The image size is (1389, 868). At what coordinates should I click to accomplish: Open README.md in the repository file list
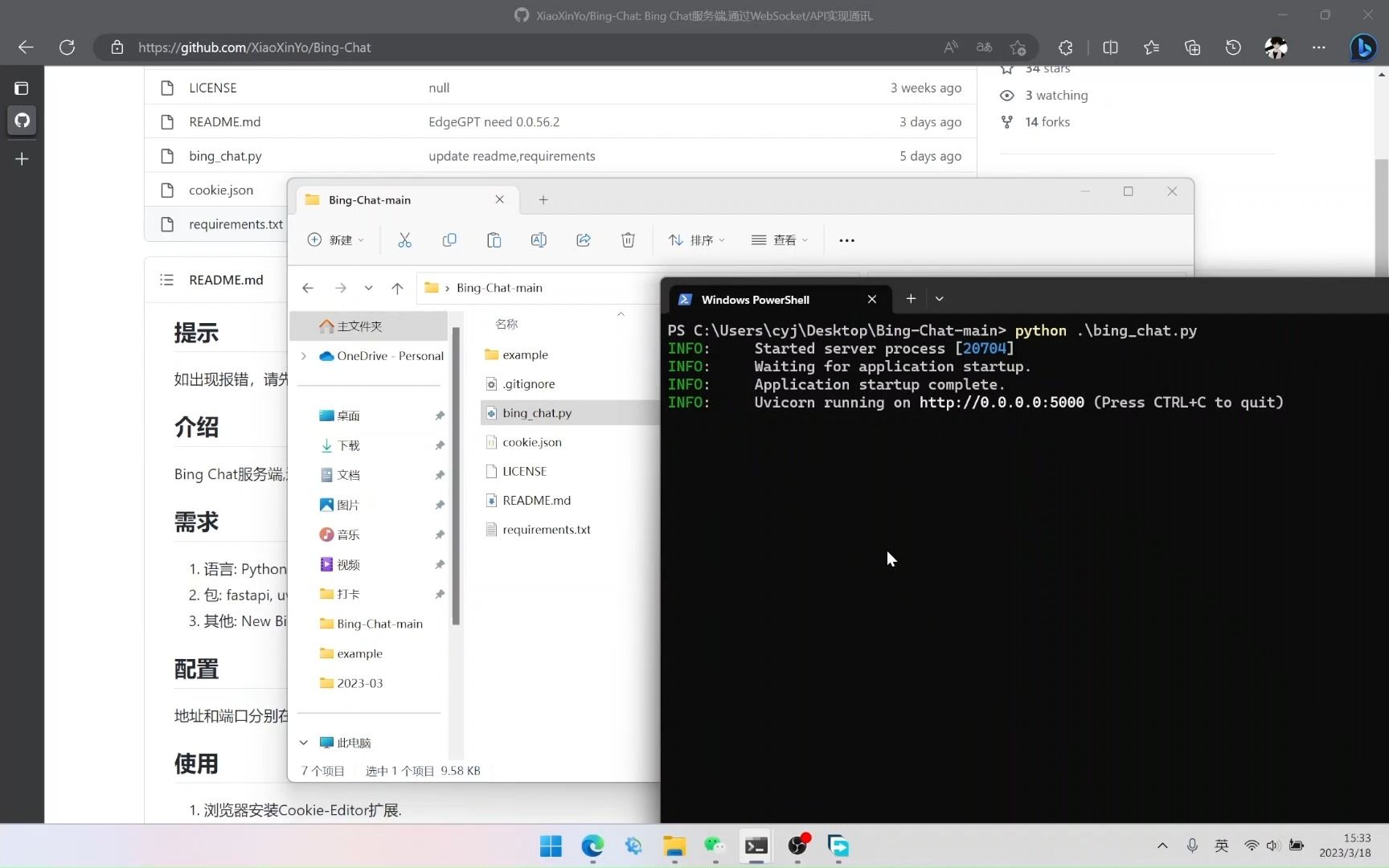(224, 121)
